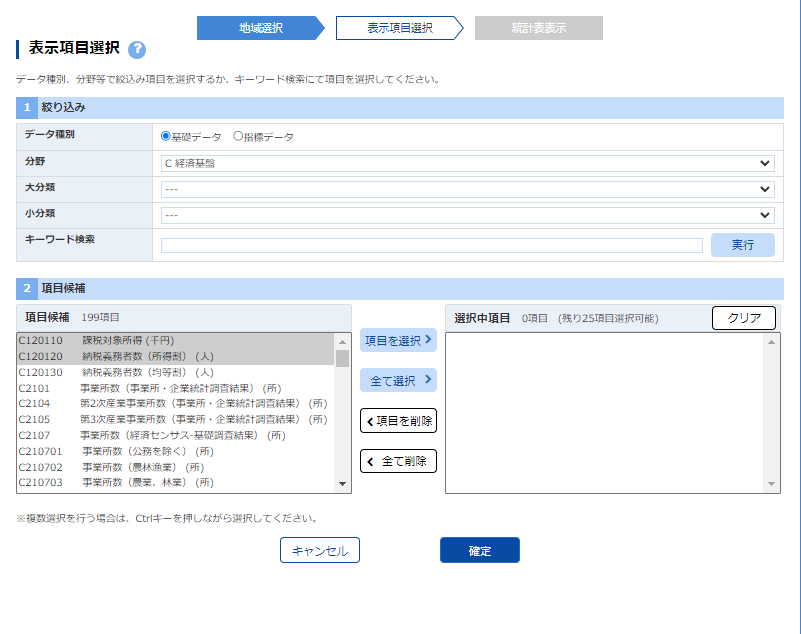Screen dimensions: 801x634
Task: Expand the 大分類 dropdown
Action: coord(467,189)
